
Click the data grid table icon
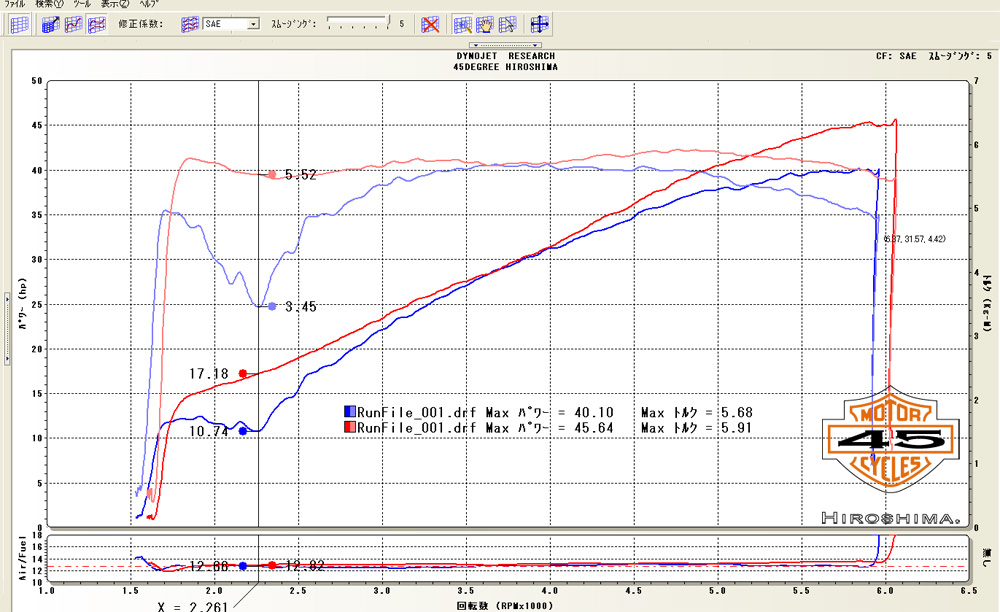click(x=19, y=23)
